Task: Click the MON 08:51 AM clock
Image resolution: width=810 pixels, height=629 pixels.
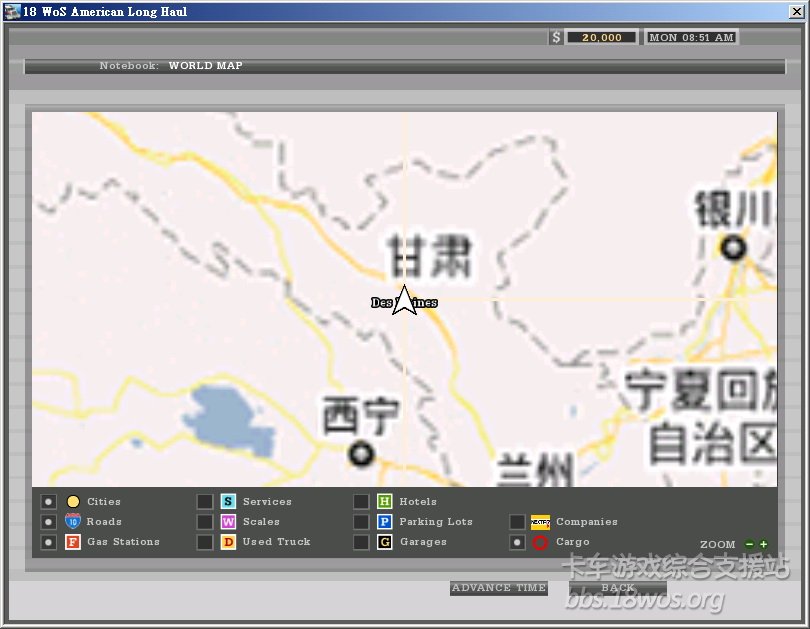Action: click(691, 37)
